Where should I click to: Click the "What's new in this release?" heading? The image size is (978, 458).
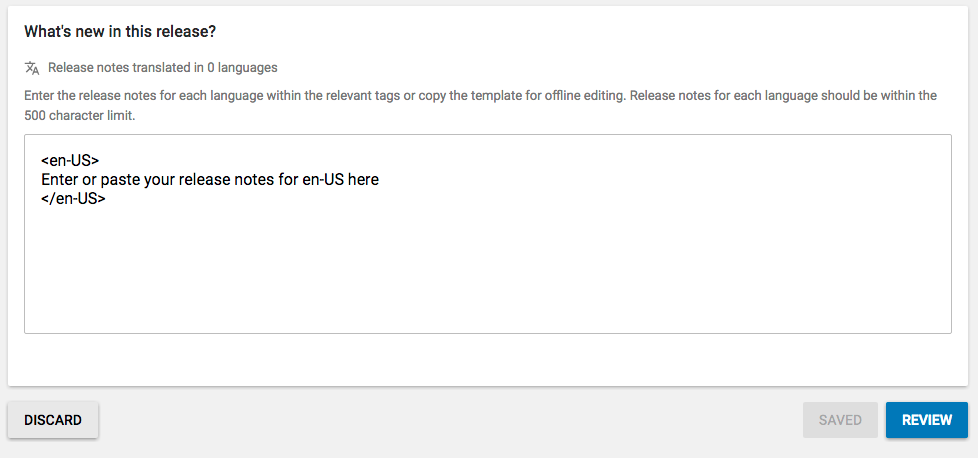[x=121, y=32]
